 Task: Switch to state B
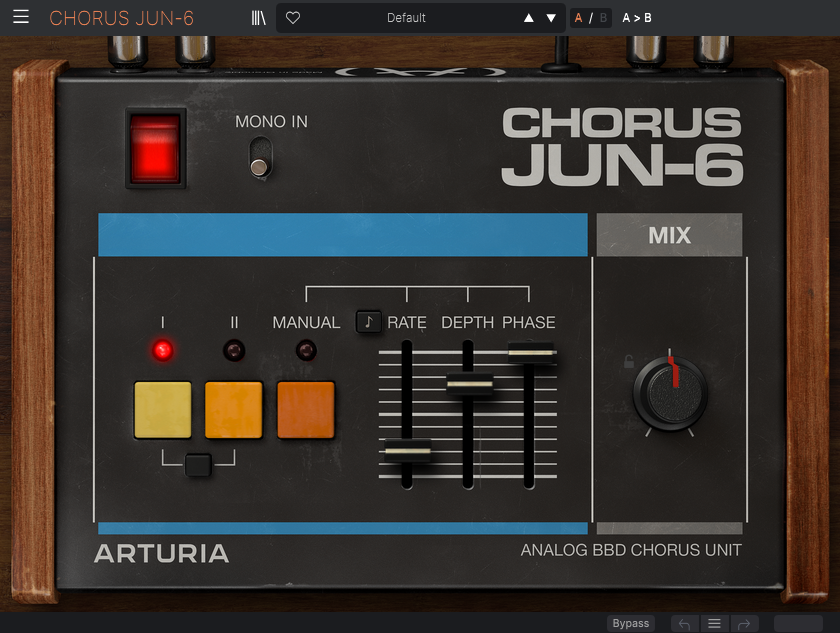click(603, 18)
